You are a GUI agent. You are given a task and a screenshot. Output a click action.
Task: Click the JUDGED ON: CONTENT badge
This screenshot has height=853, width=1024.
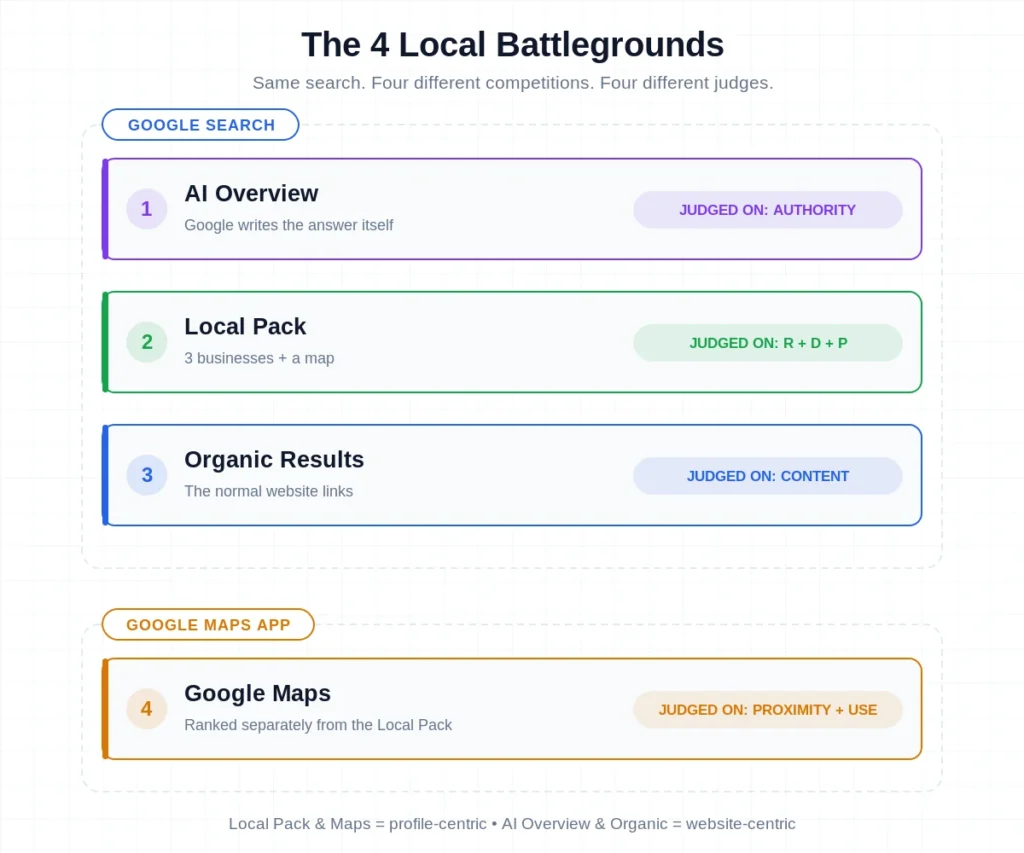(767, 476)
